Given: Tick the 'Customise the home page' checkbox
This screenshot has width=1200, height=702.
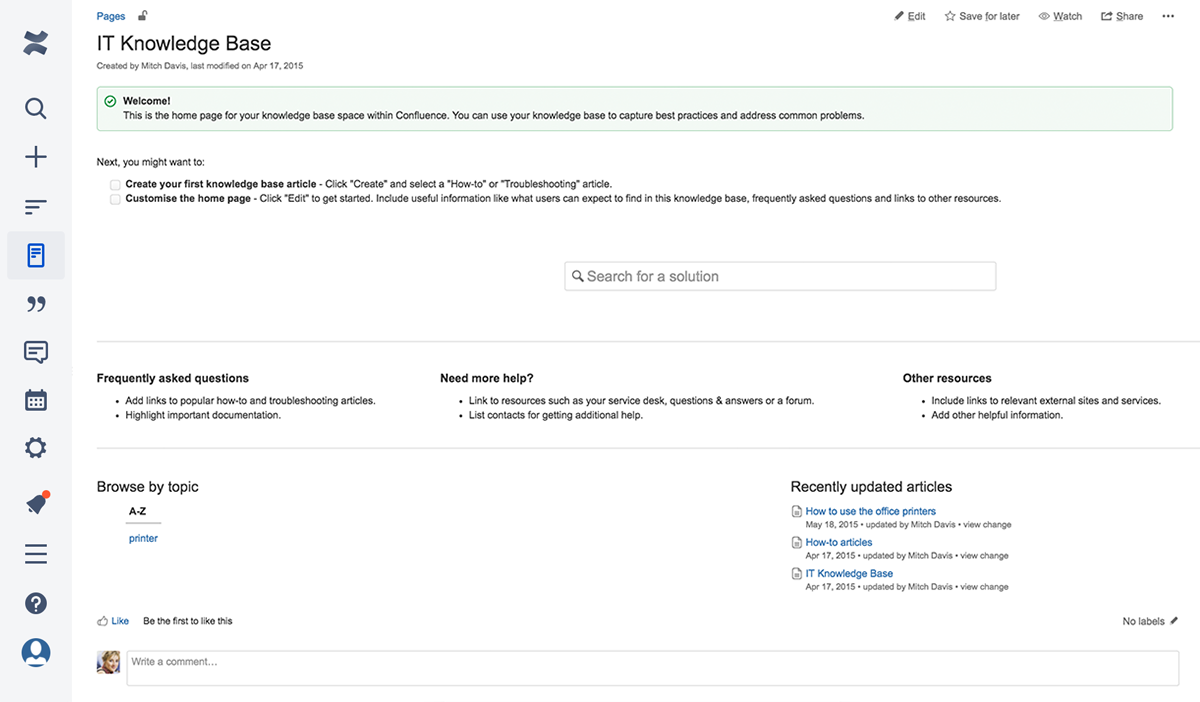Looking at the screenshot, I should [115, 199].
